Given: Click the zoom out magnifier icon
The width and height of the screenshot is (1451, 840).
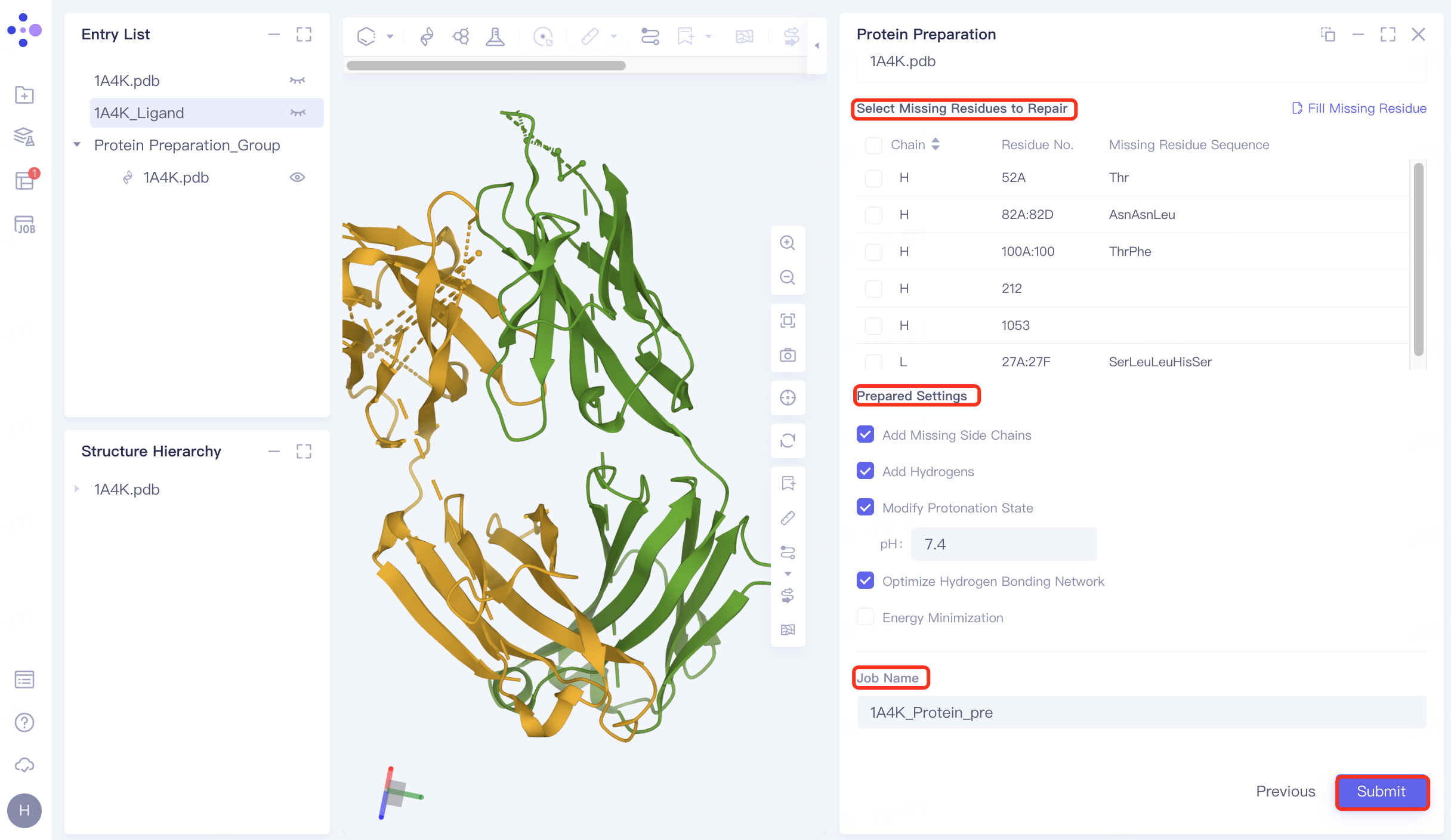Looking at the screenshot, I should (x=788, y=277).
